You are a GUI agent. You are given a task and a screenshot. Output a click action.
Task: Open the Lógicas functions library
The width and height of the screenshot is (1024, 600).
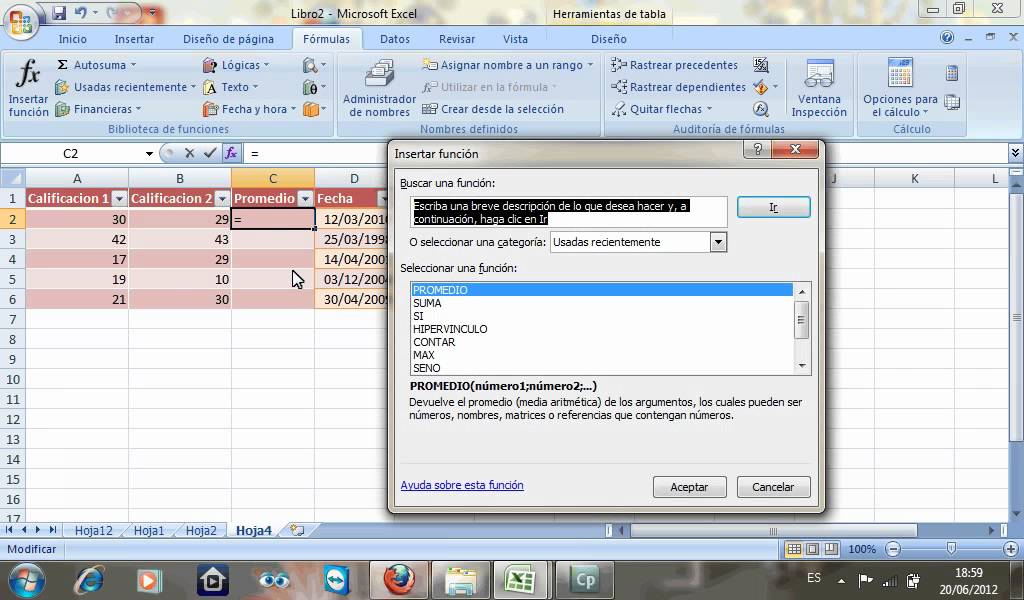coord(236,65)
